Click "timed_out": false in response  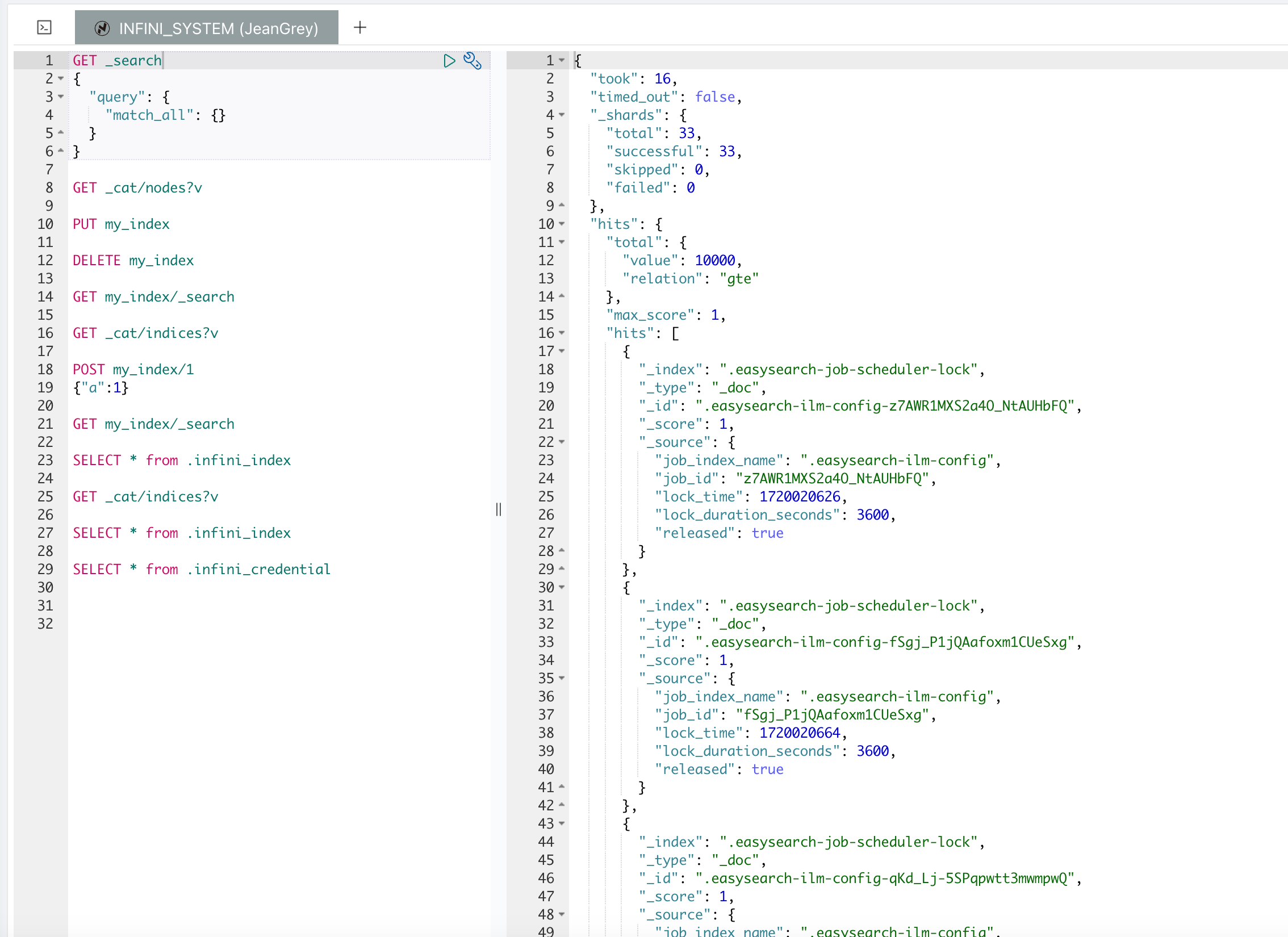pos(666,97)
